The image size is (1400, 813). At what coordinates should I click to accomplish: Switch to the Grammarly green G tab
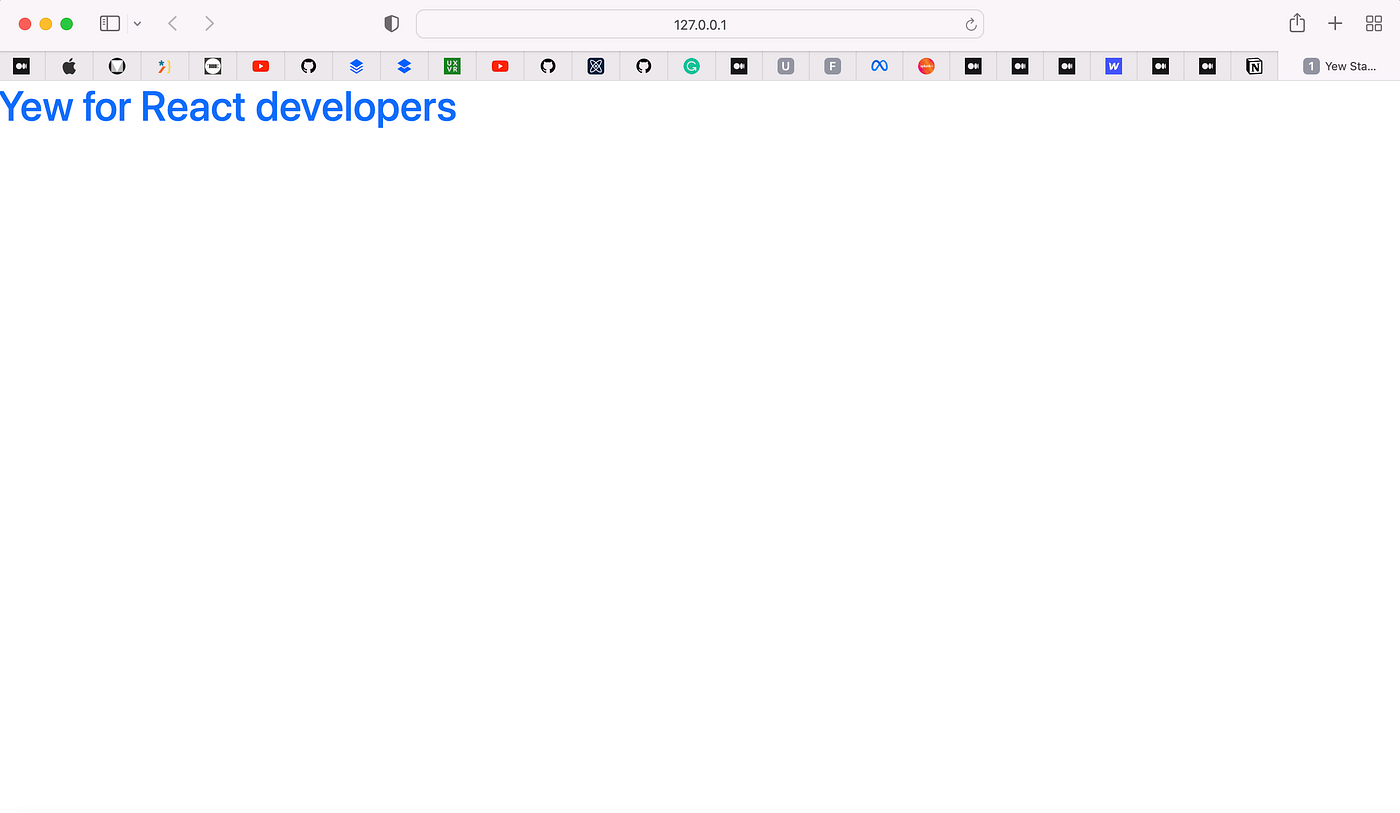(691, 66)
